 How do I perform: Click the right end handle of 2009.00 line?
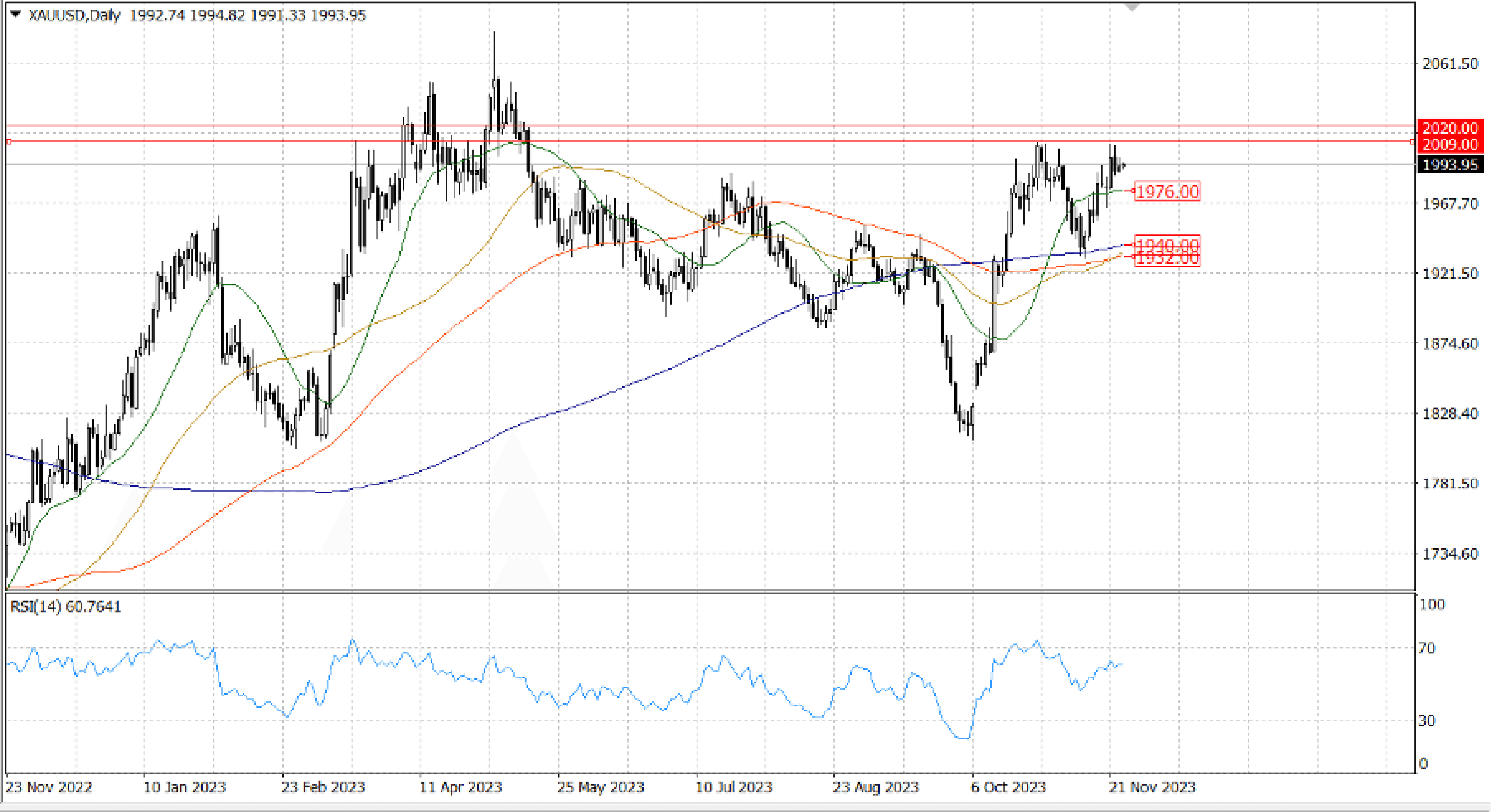[1412, 141]
